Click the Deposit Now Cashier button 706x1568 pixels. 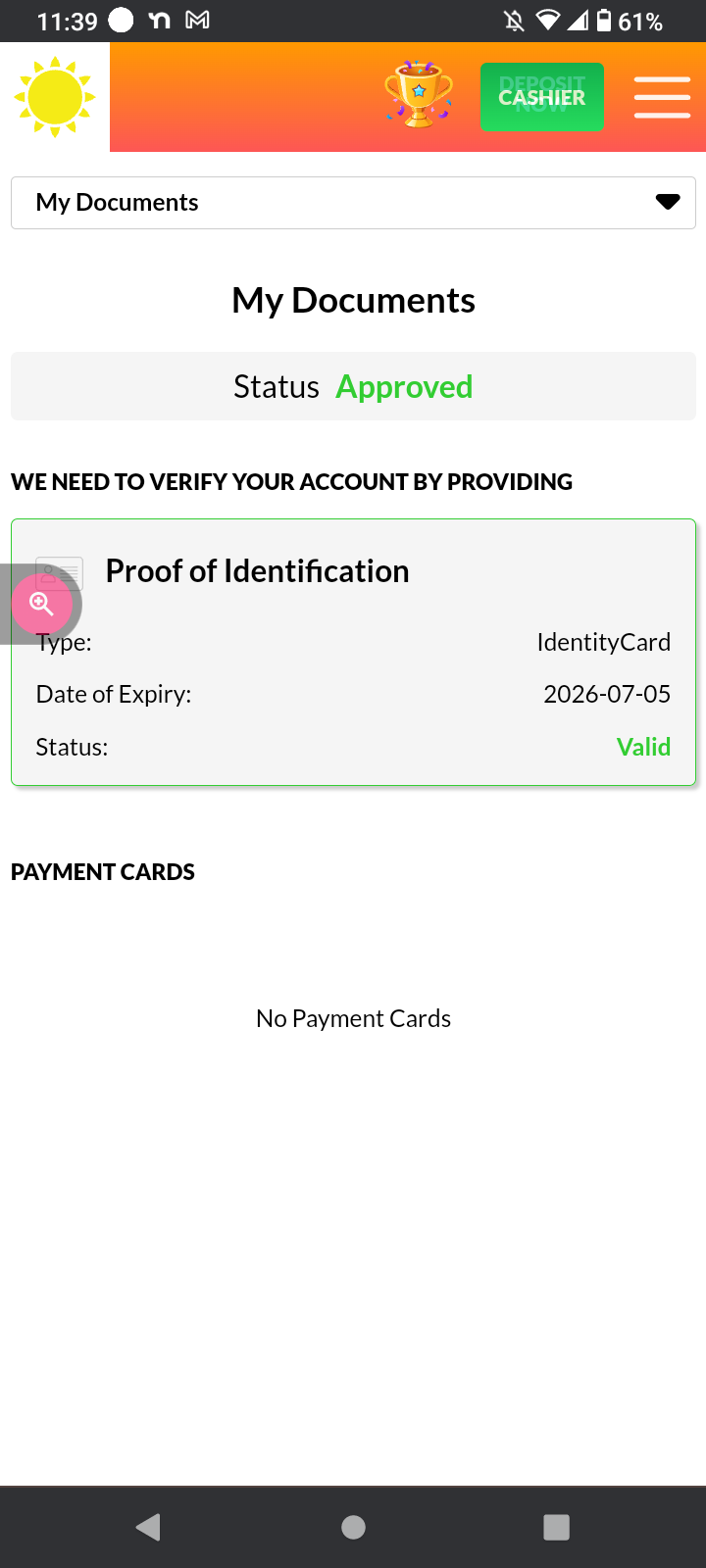(541, 97)
